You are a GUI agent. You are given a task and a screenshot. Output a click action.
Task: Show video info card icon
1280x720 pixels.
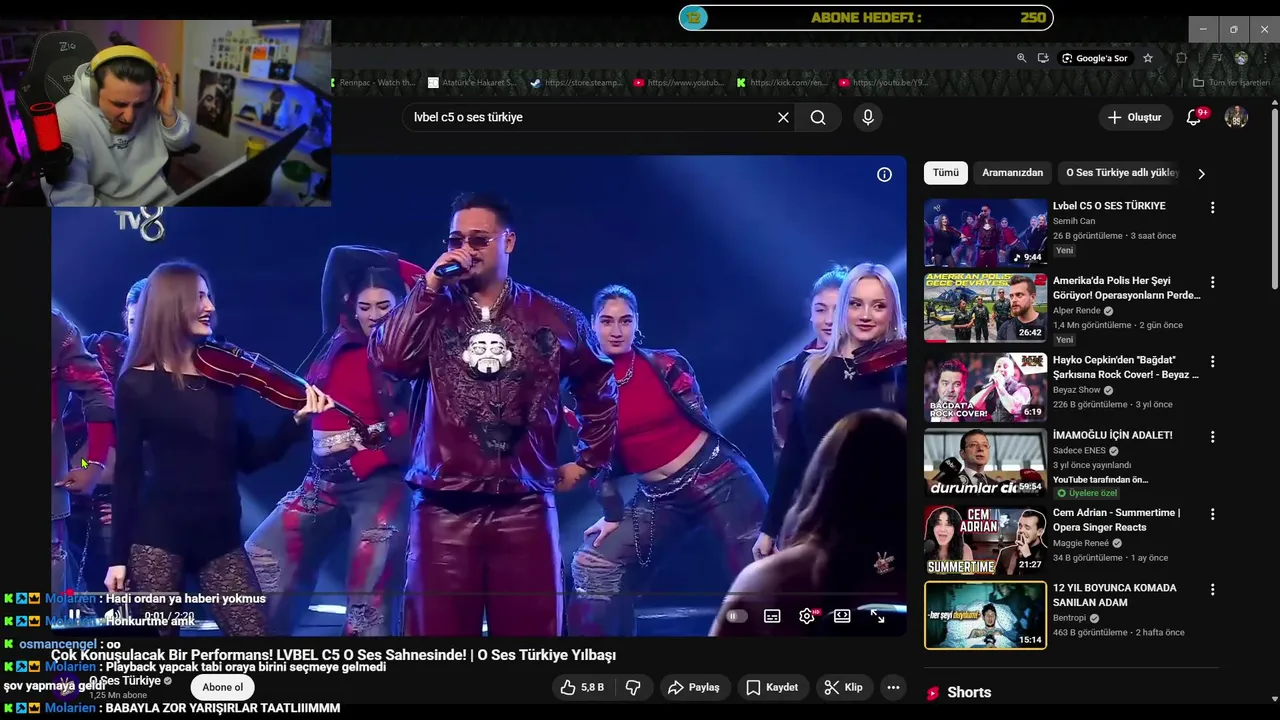[884, 174]
